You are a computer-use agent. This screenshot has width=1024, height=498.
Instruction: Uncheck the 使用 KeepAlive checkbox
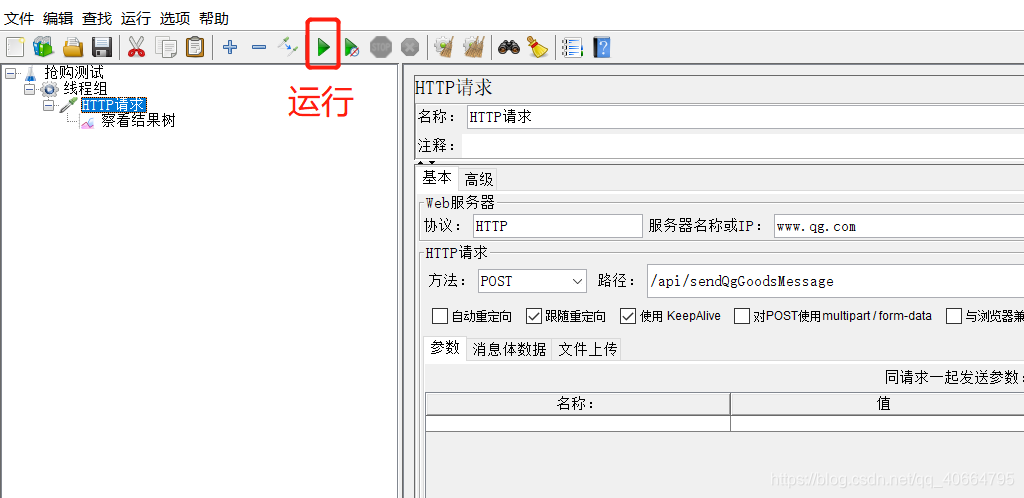click(628, 317)
